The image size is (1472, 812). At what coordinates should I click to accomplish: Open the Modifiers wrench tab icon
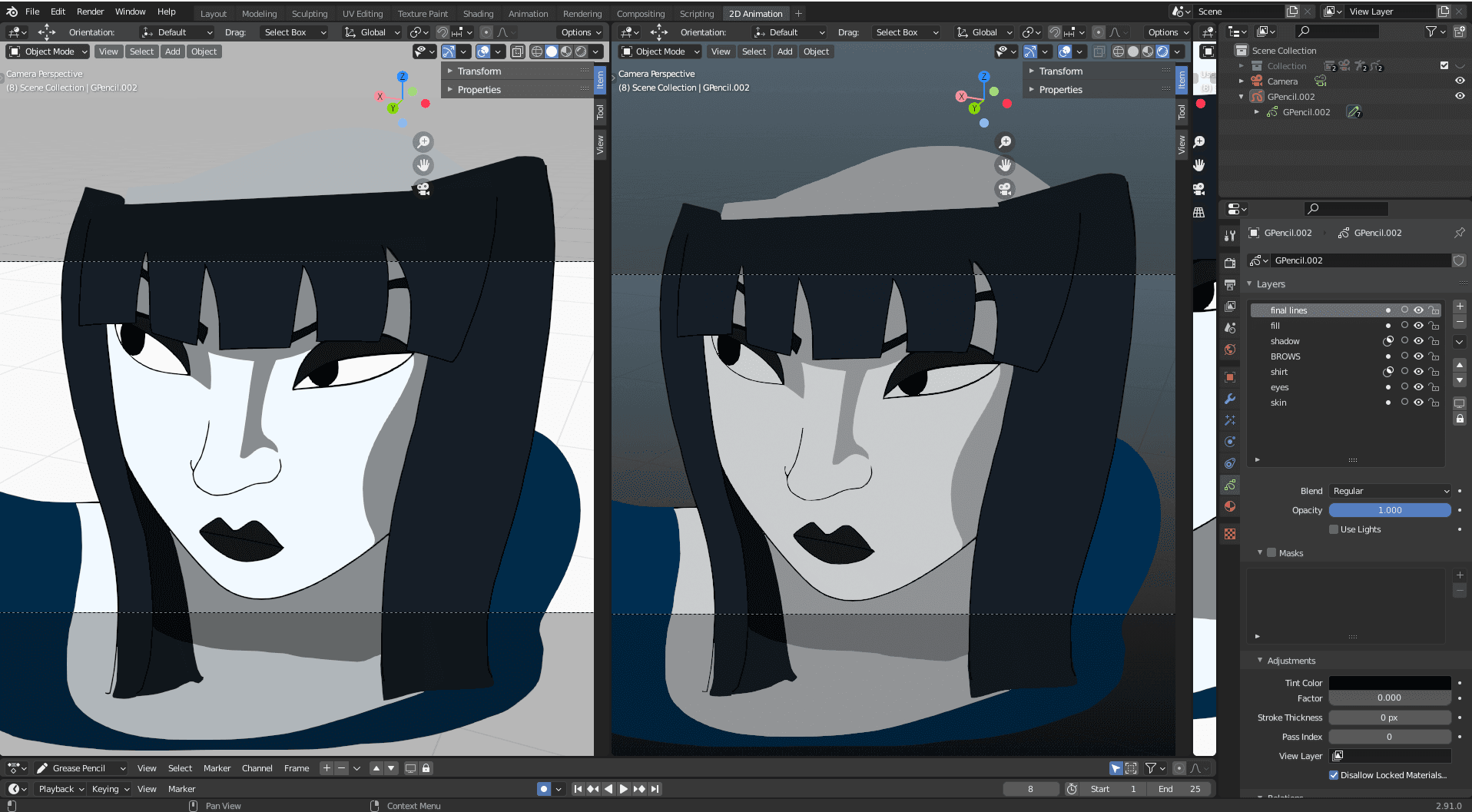pyautogui.click(x=1230, y=399)
